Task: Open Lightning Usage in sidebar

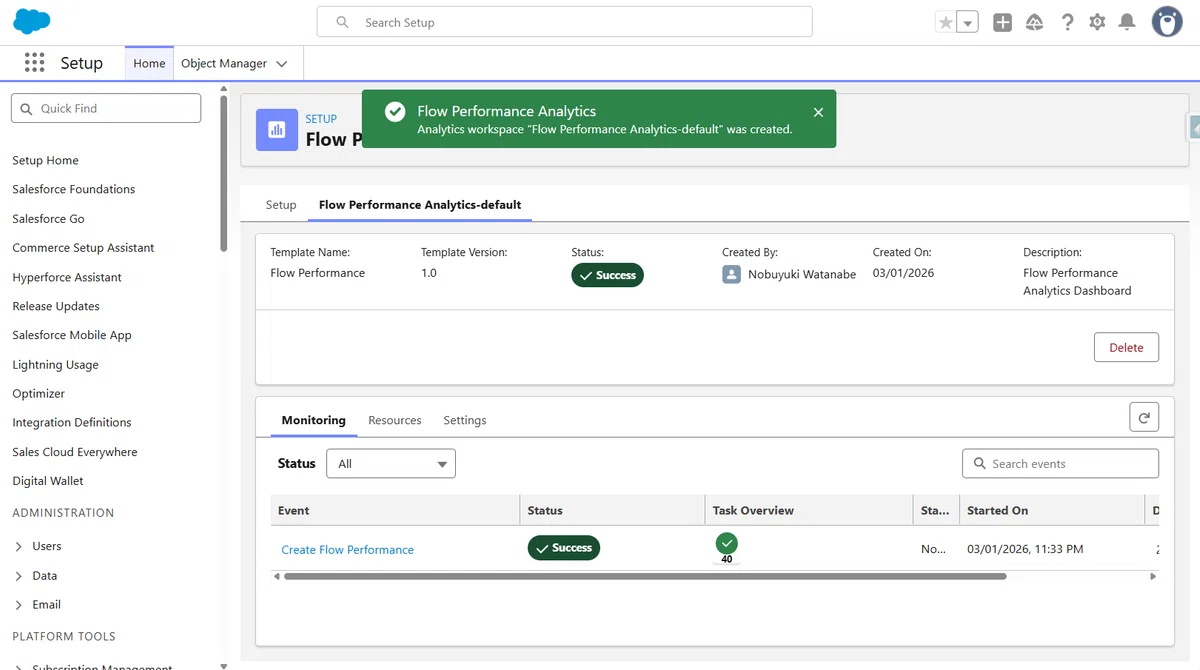Action: point(55,365)
